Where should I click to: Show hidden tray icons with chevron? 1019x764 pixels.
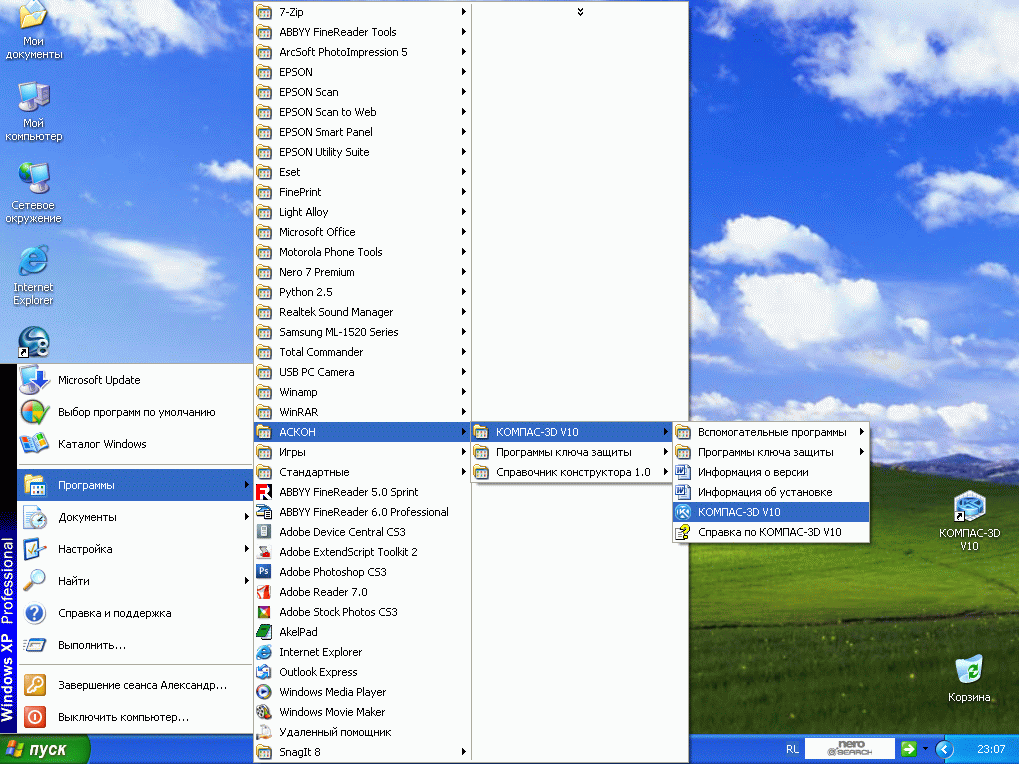click(x=944, y=749)
